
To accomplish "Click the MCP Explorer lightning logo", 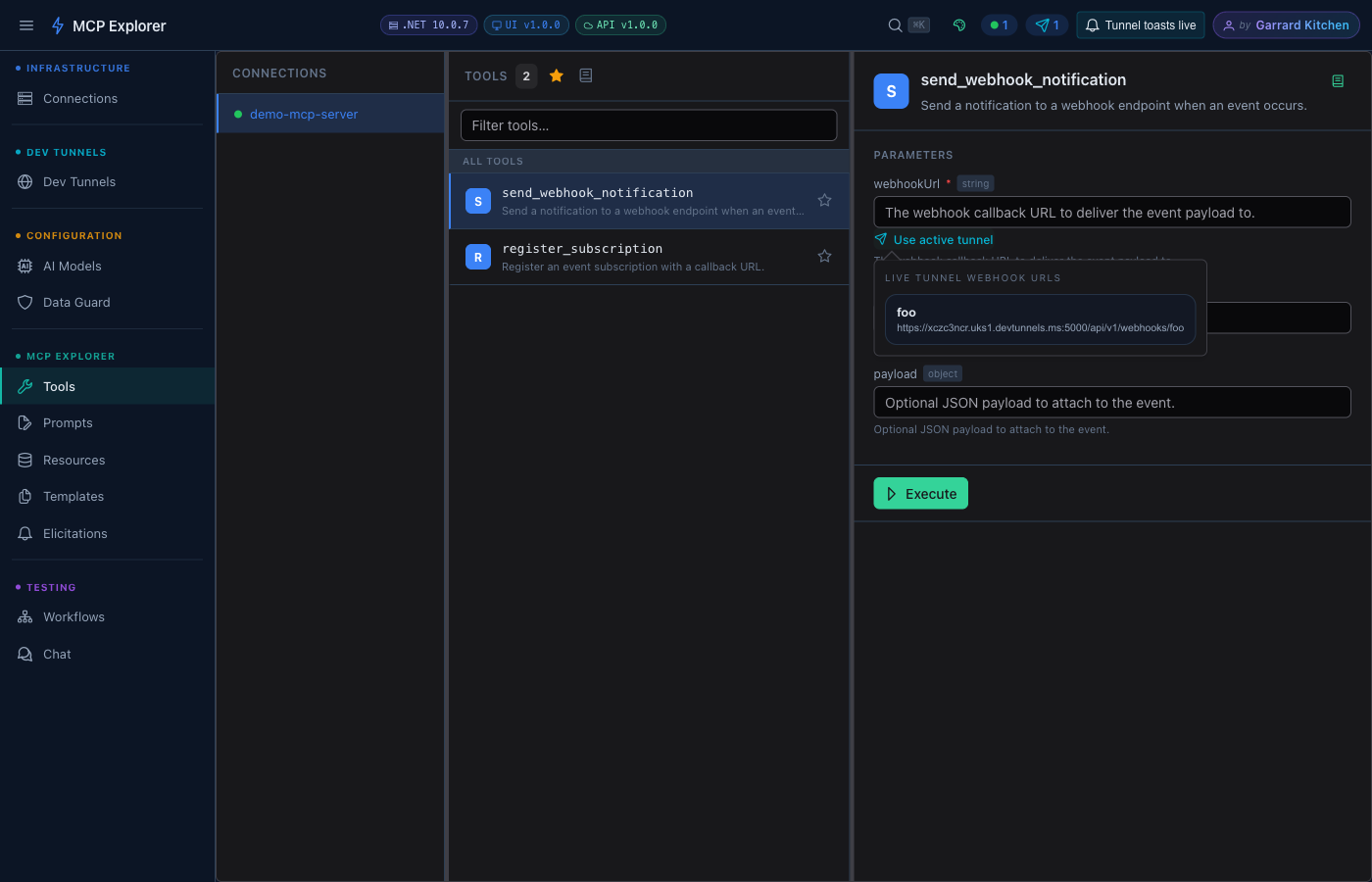I will tap(58, 25).
